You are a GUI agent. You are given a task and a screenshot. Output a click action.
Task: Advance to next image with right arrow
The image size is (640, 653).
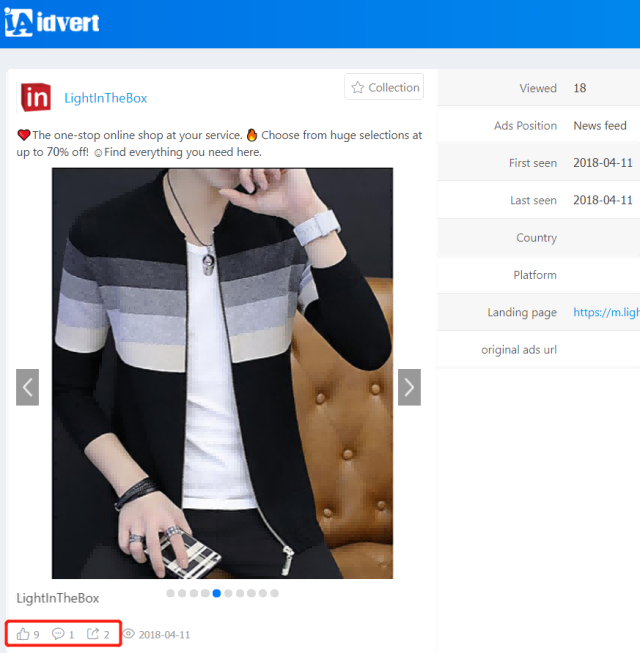pyautogui.click(x=409, y=387)
